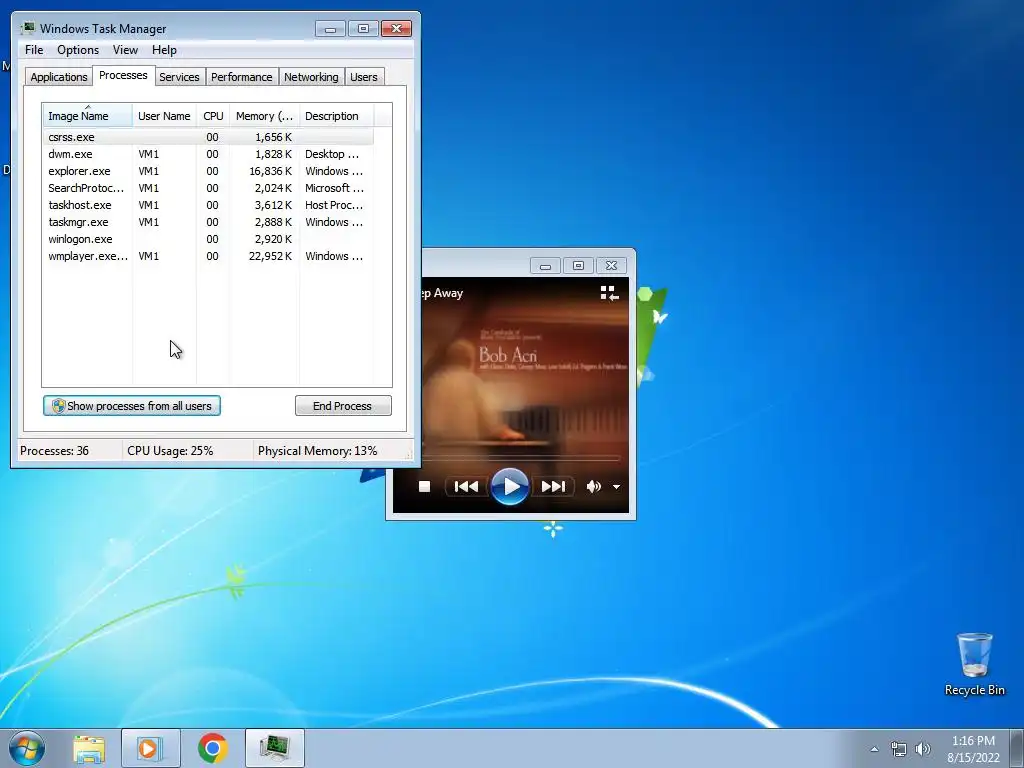Open the network icon in system tray
Image resolution: width=1024 pixels, height=768 pixels.
tap(899, 749)
